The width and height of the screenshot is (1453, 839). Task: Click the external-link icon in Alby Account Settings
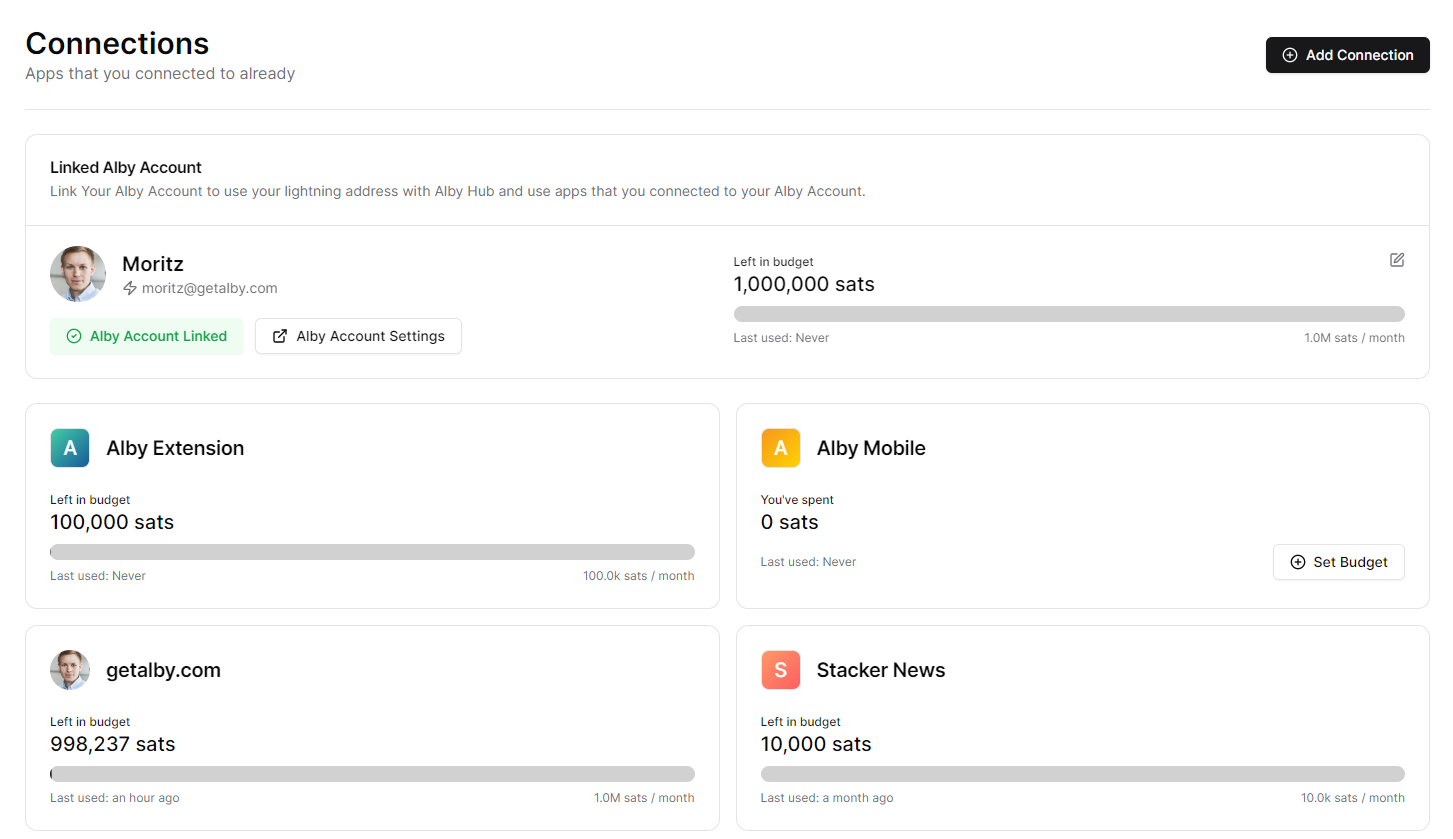pyautogui.click(x=280, y=336)
